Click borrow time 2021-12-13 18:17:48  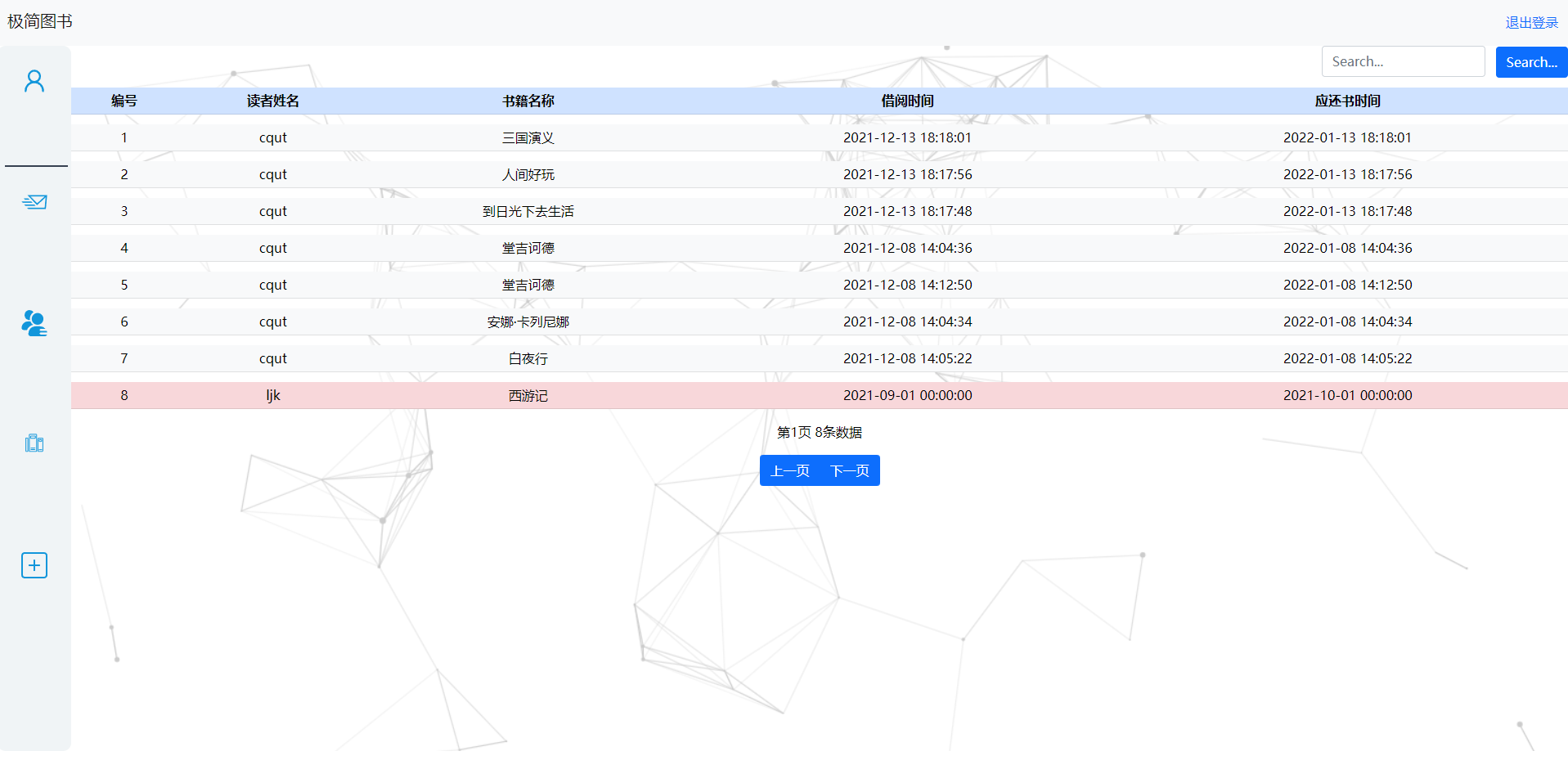pyautogui.click(x=908, y=211)
